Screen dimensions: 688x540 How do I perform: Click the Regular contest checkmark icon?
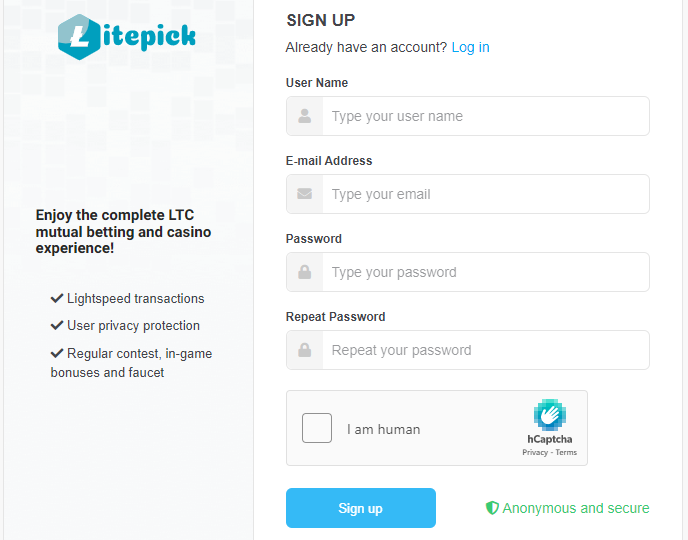pos(57,353)
